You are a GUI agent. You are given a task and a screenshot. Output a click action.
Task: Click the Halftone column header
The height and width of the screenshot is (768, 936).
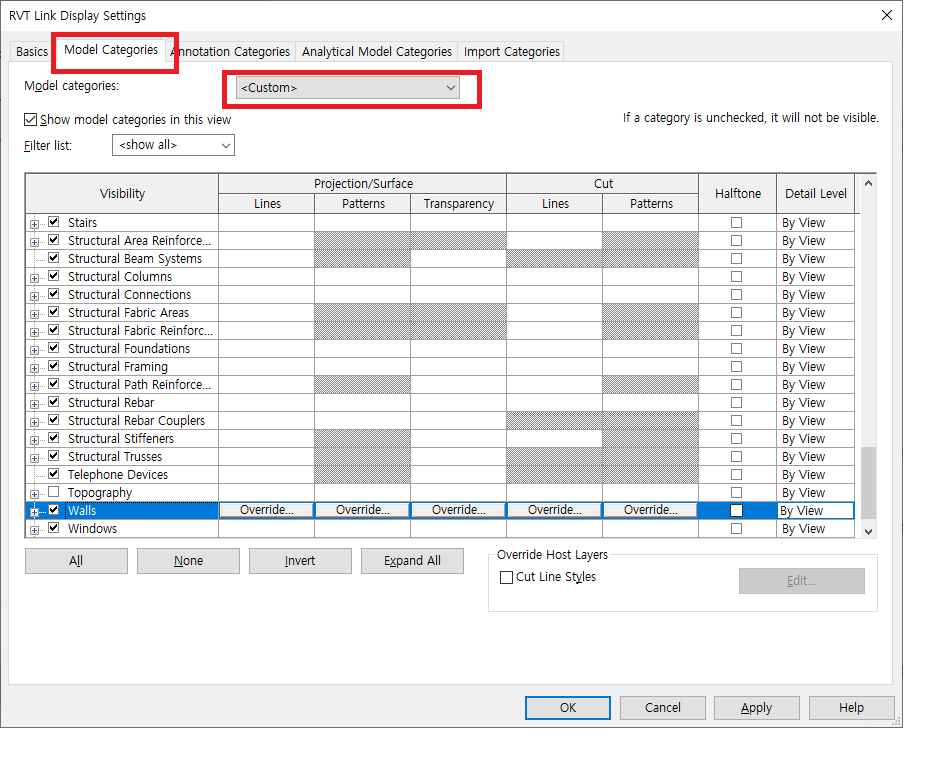[x=738, y=193]
